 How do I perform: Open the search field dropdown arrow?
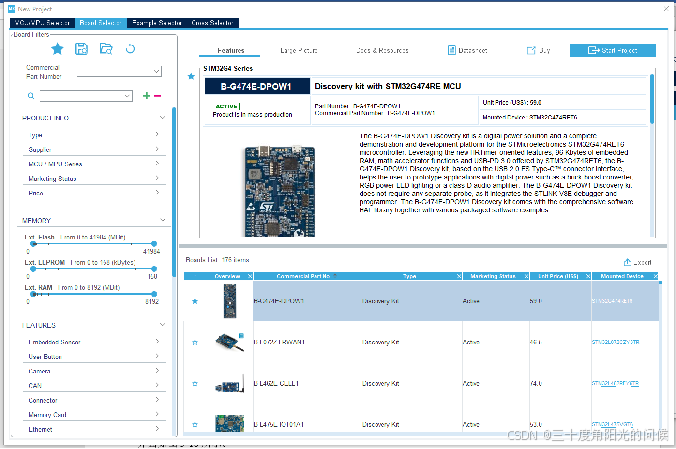(127, 96)
